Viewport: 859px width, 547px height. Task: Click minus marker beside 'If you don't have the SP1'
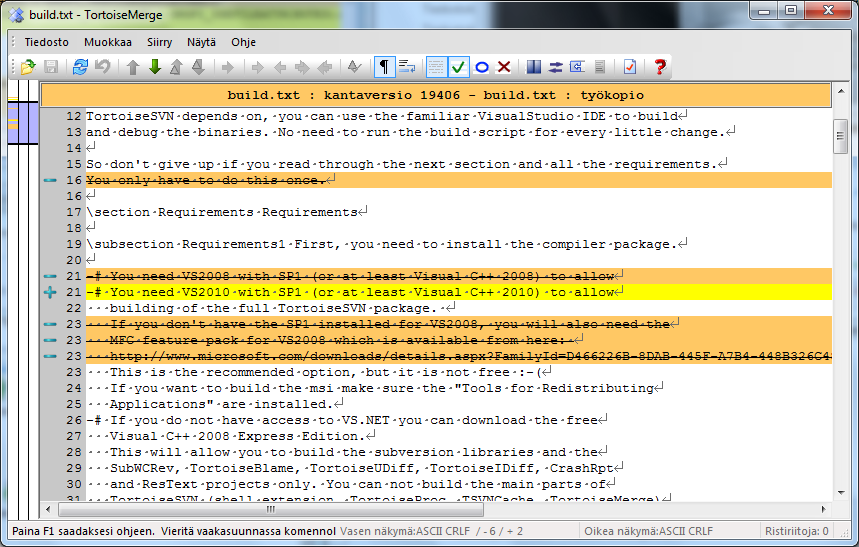tap(50, 324)
